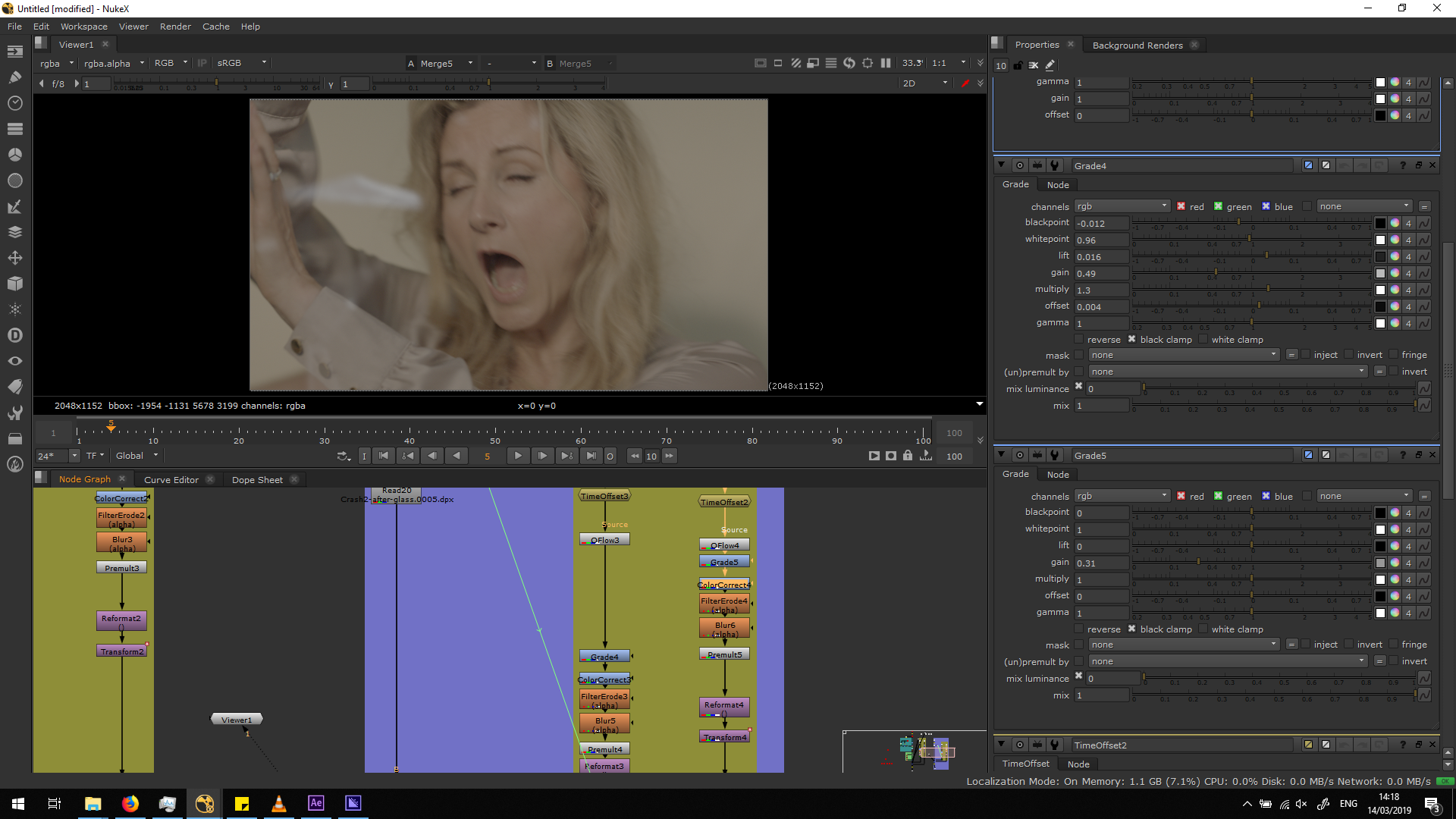1456x819 pixels.
Task: Uncheck the red channel in Grade4
Action: [1181, 206]
